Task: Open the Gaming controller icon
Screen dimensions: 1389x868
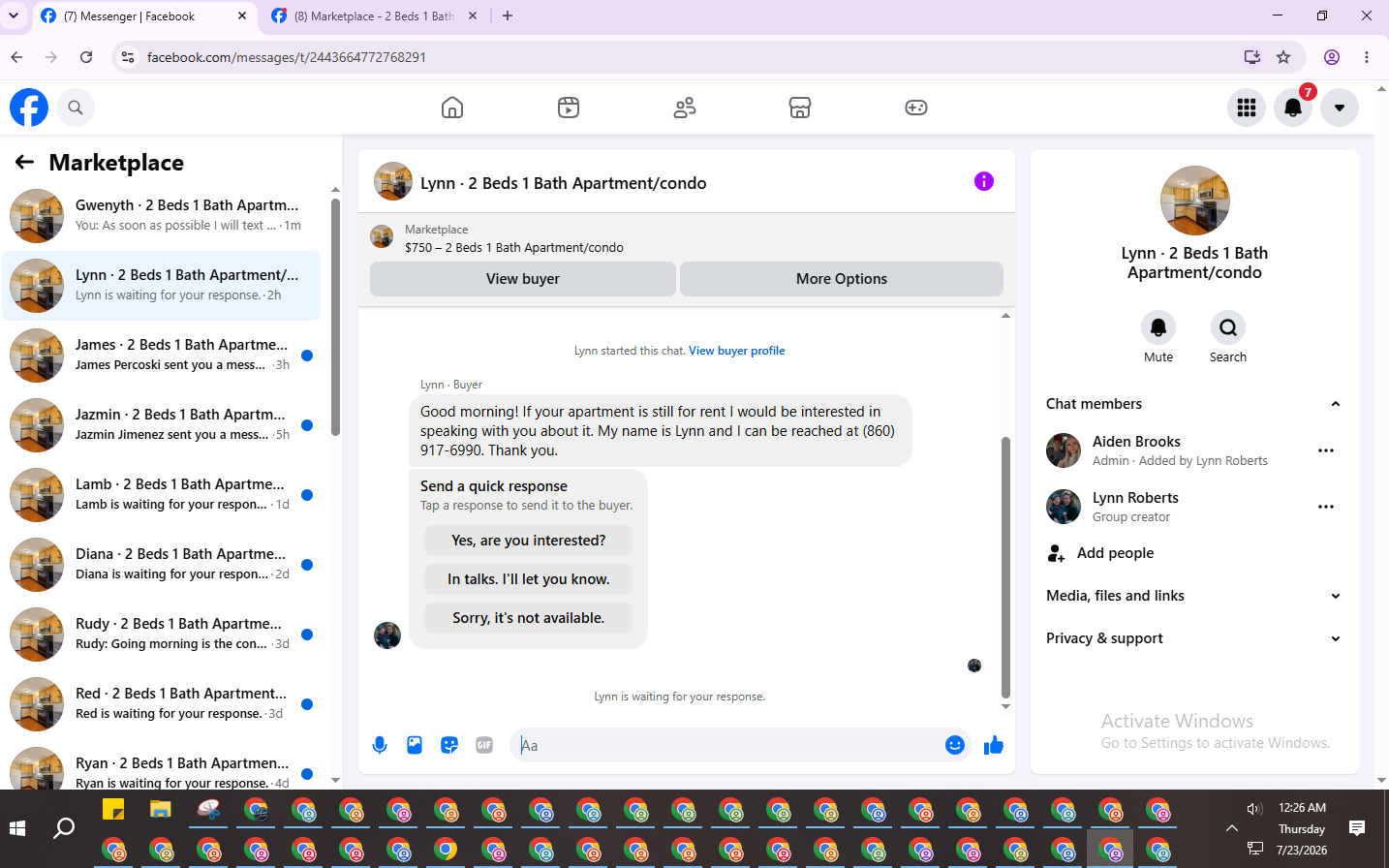Action: 916,108
